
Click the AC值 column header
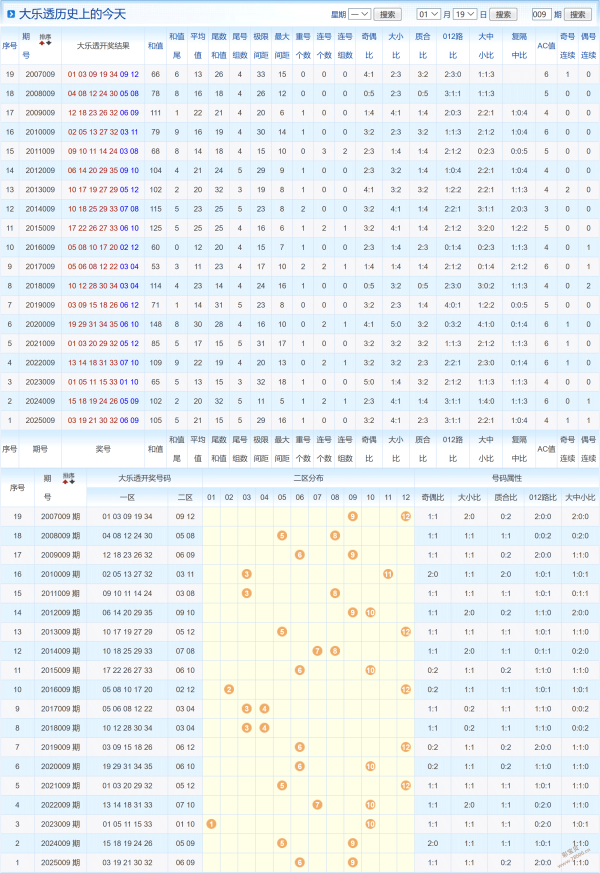click(x=546, y=46)
